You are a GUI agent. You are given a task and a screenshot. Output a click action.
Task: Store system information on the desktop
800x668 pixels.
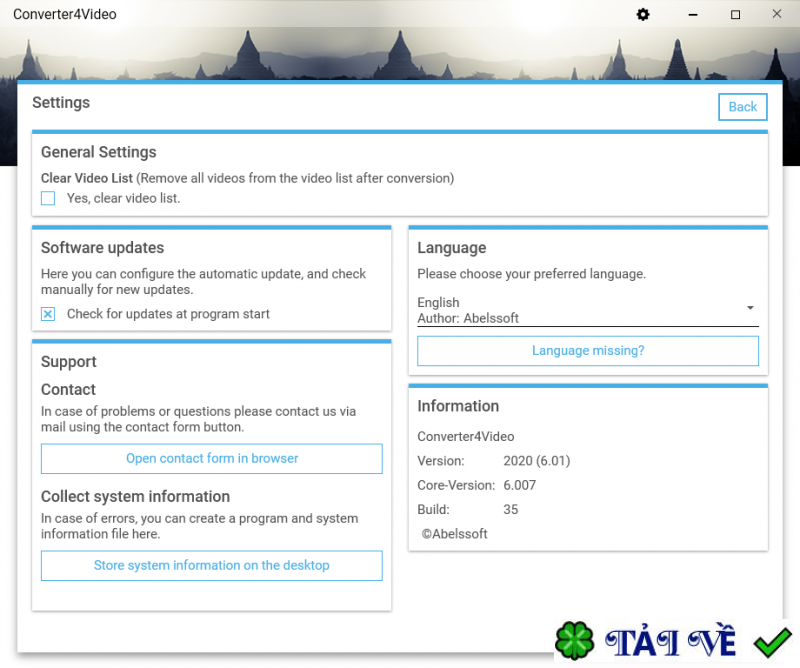point(211,565)
